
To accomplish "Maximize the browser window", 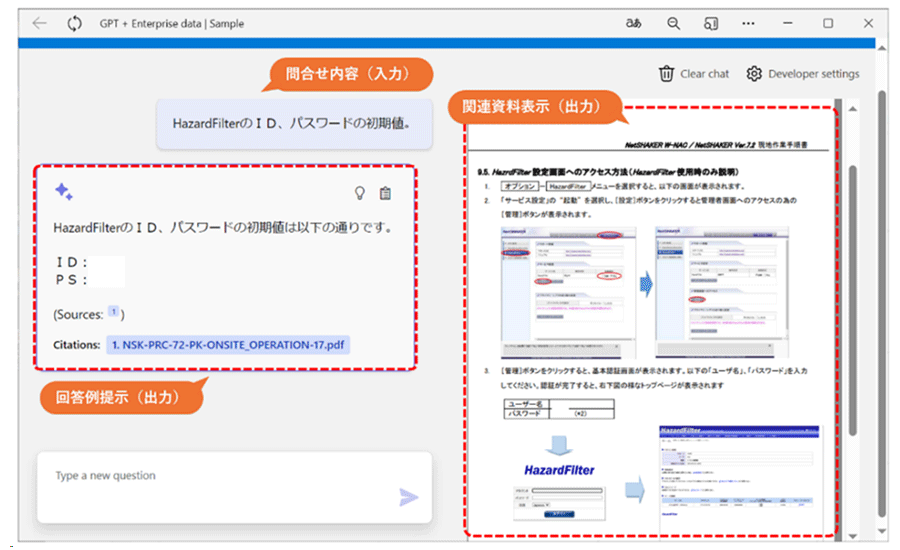I will (828, 24).
